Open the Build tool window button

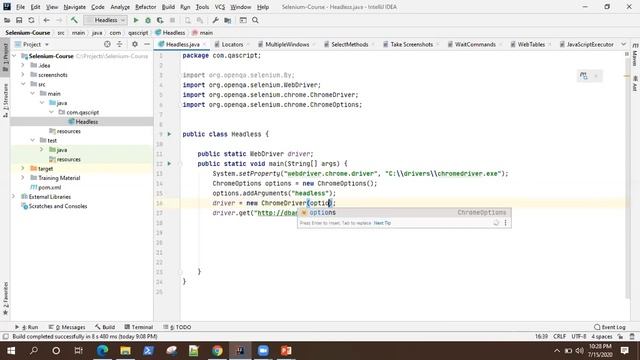(x=105, y=327)
